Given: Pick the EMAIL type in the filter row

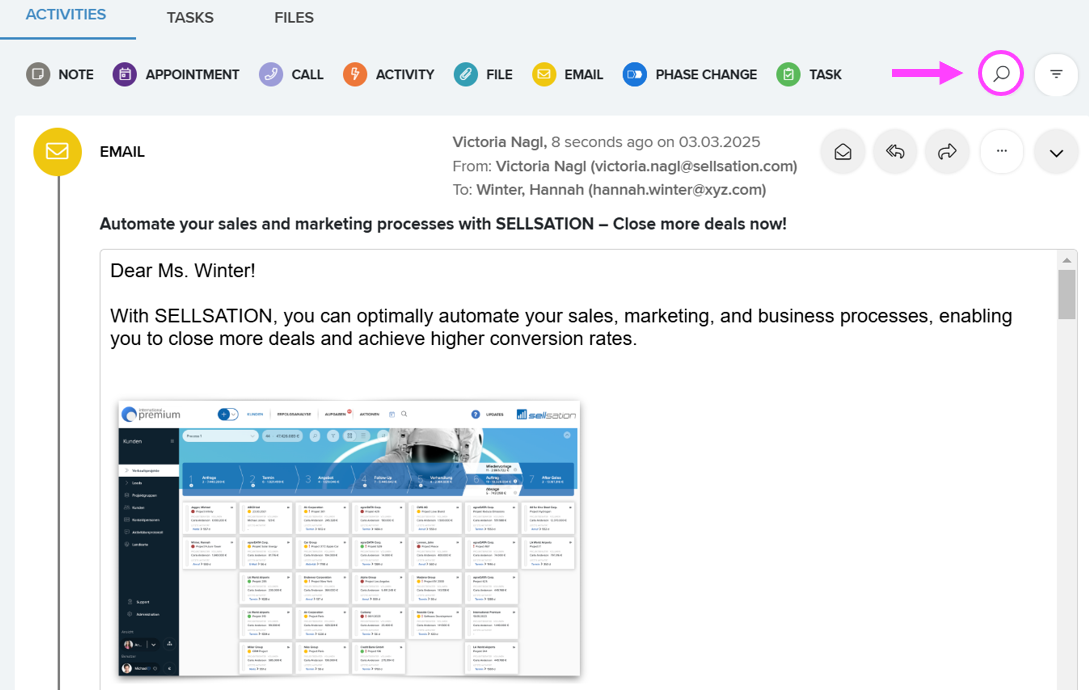Looking at the screenshot, I should tap(567, 74).
